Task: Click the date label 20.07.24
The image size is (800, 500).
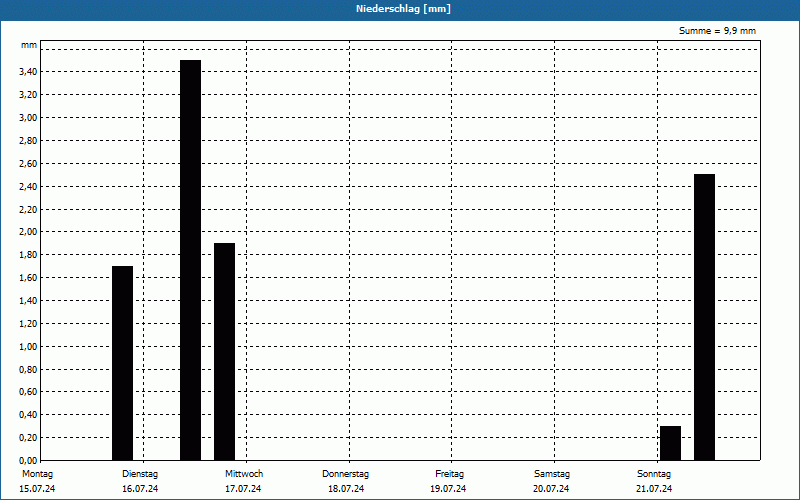Action: 551,489
